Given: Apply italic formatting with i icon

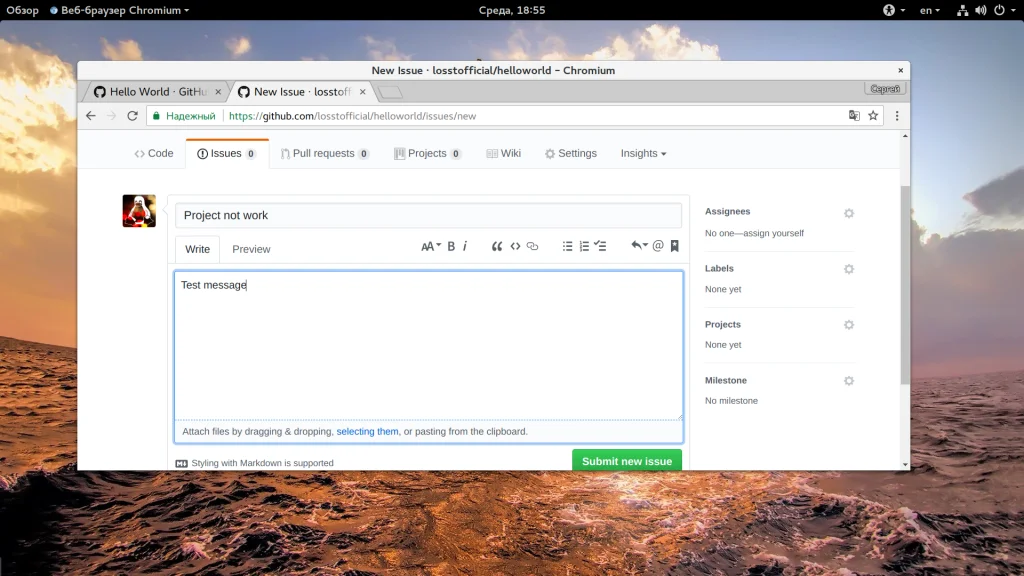Looking at the screenshot, I should tap(465, 246).
